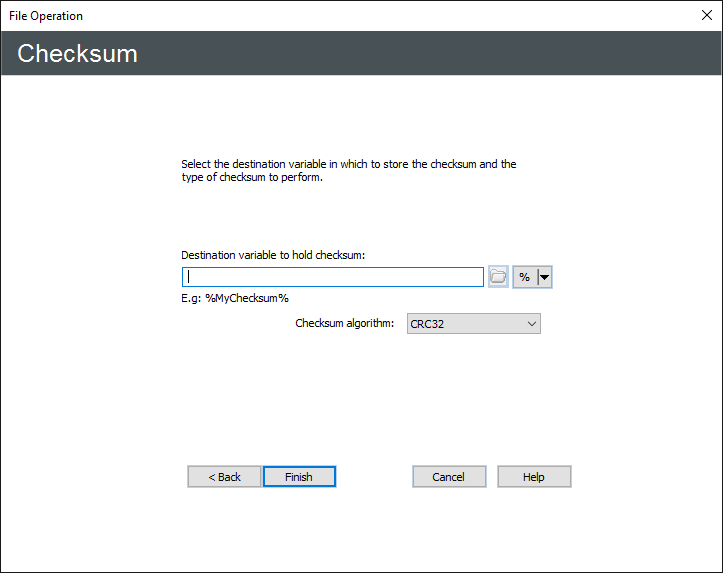The image size is (723, 573).
Task: Cancel the checksum file operation
Action: click(x=449, y=477)
